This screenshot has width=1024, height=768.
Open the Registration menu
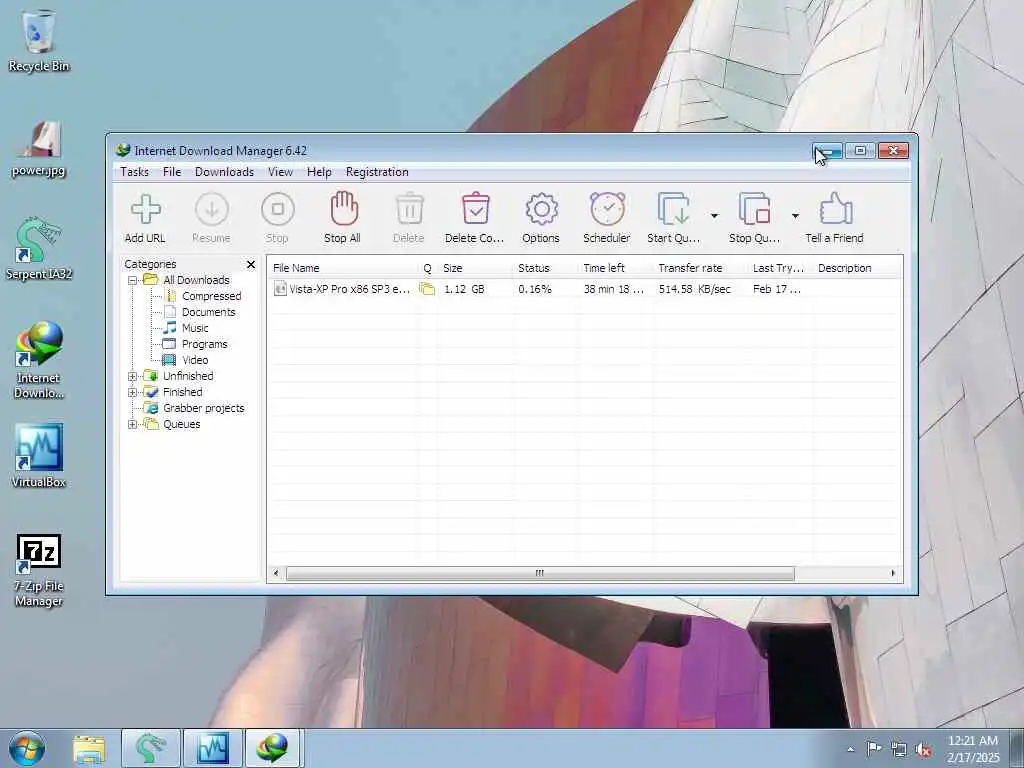pyautogui.click(x=377, y=172)
